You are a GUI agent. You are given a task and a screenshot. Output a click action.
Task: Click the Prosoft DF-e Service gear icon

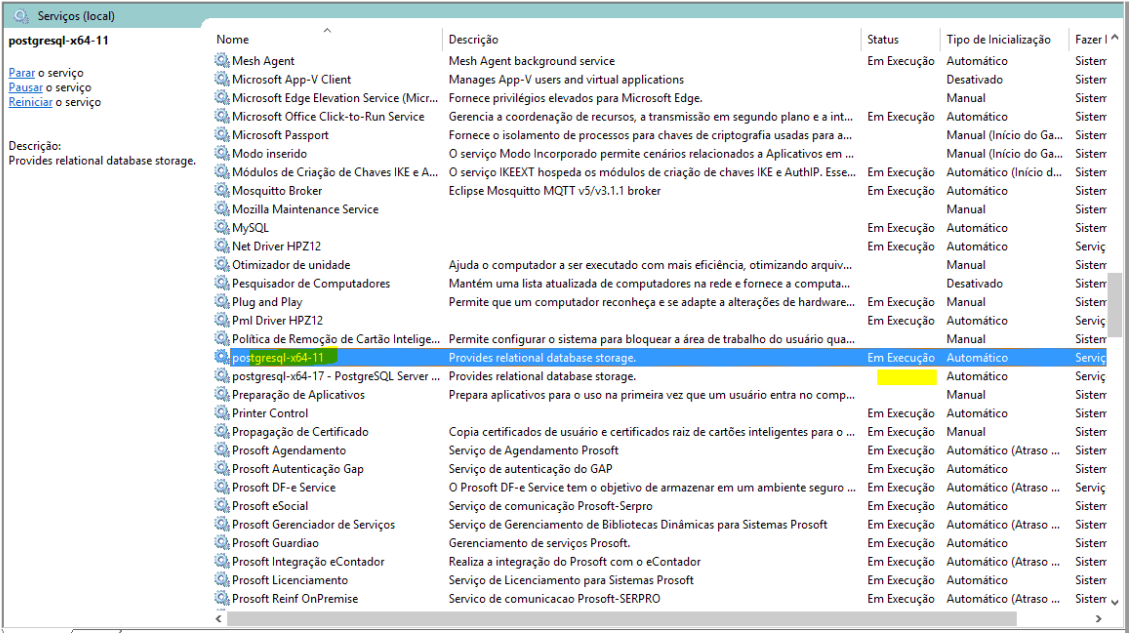(x=222, y=487)
